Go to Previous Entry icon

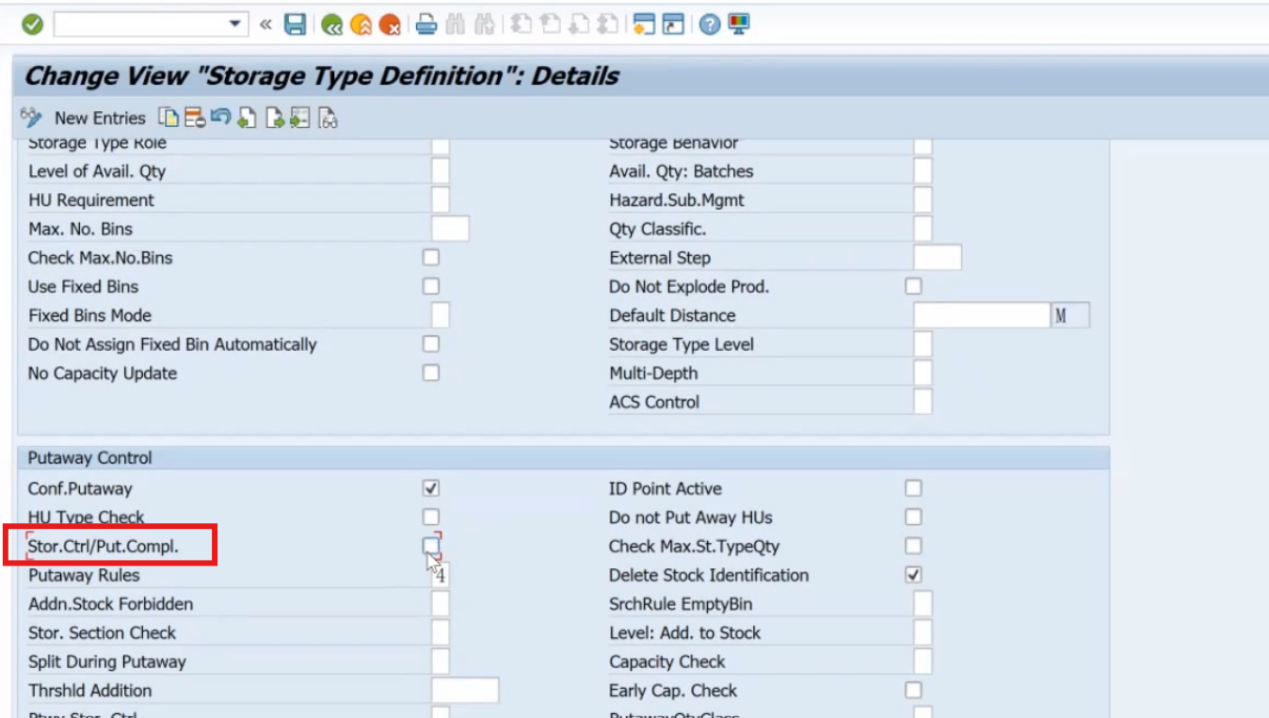pyautogui.click(x=247, y=118)
